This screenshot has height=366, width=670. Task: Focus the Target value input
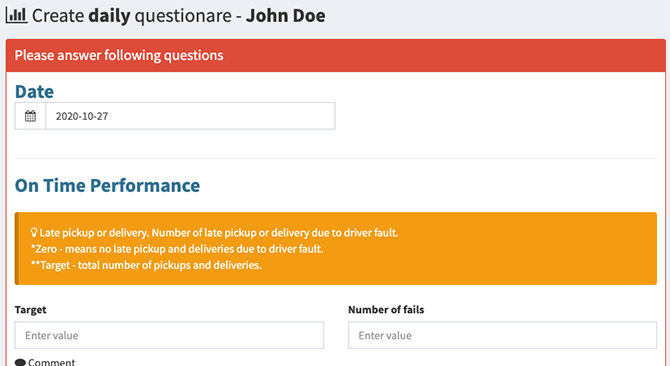pos(169,335)
